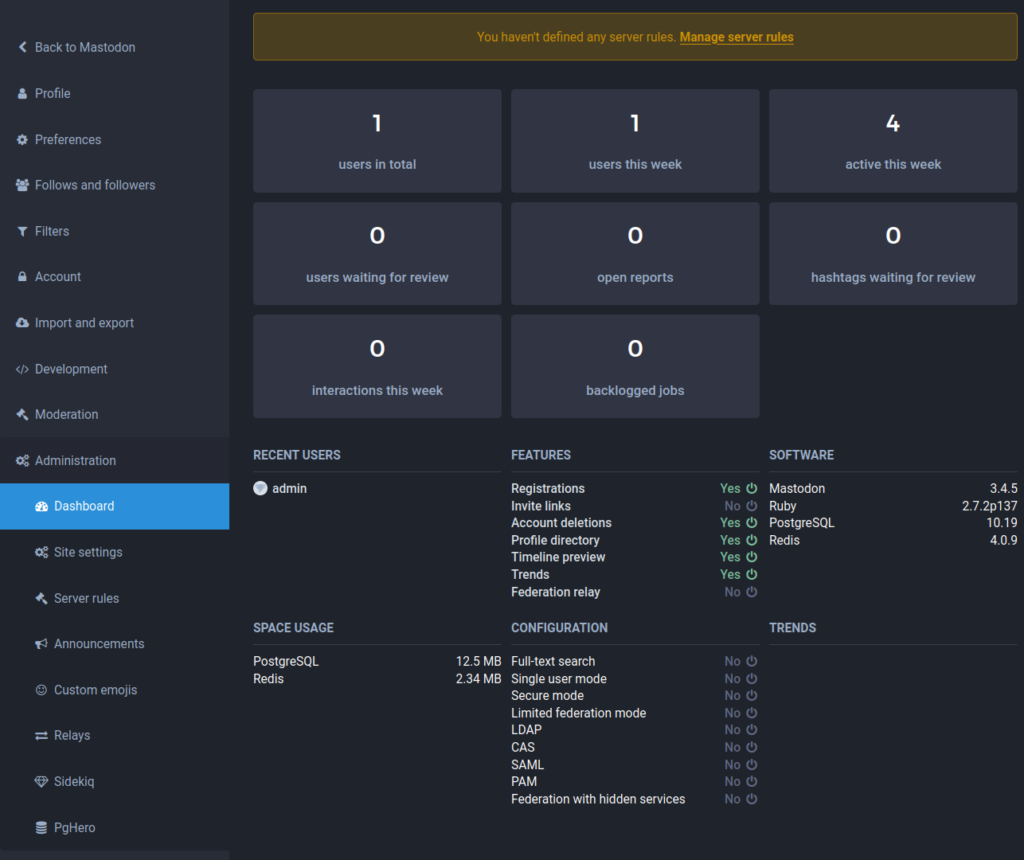This screenshot has height=860, width=1024.
Task: Select Server rules menu item
Action: pyautogui.click(x=86, y=598)
